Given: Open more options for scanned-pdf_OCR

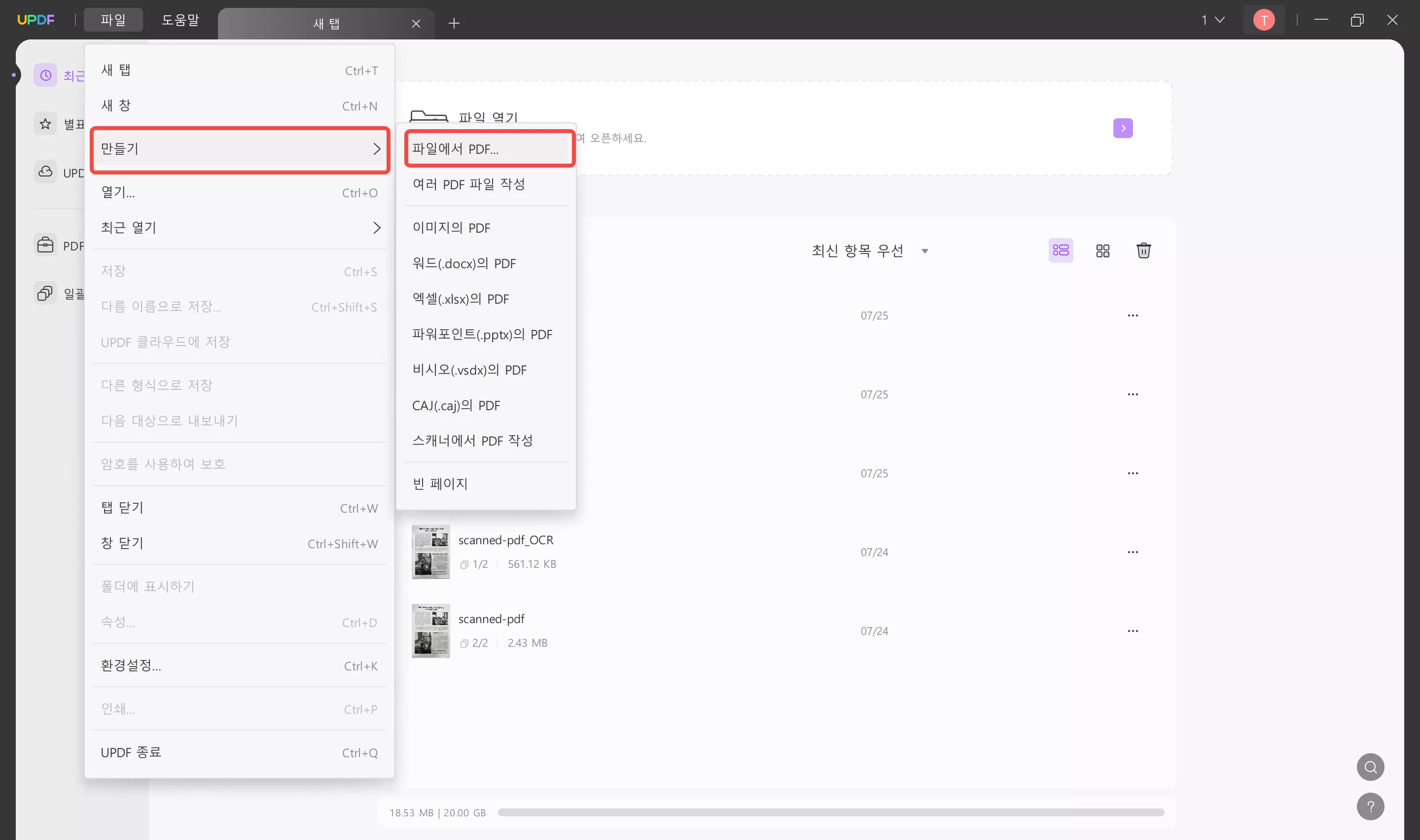Looking at the screenshot, I should point(1133,552).
